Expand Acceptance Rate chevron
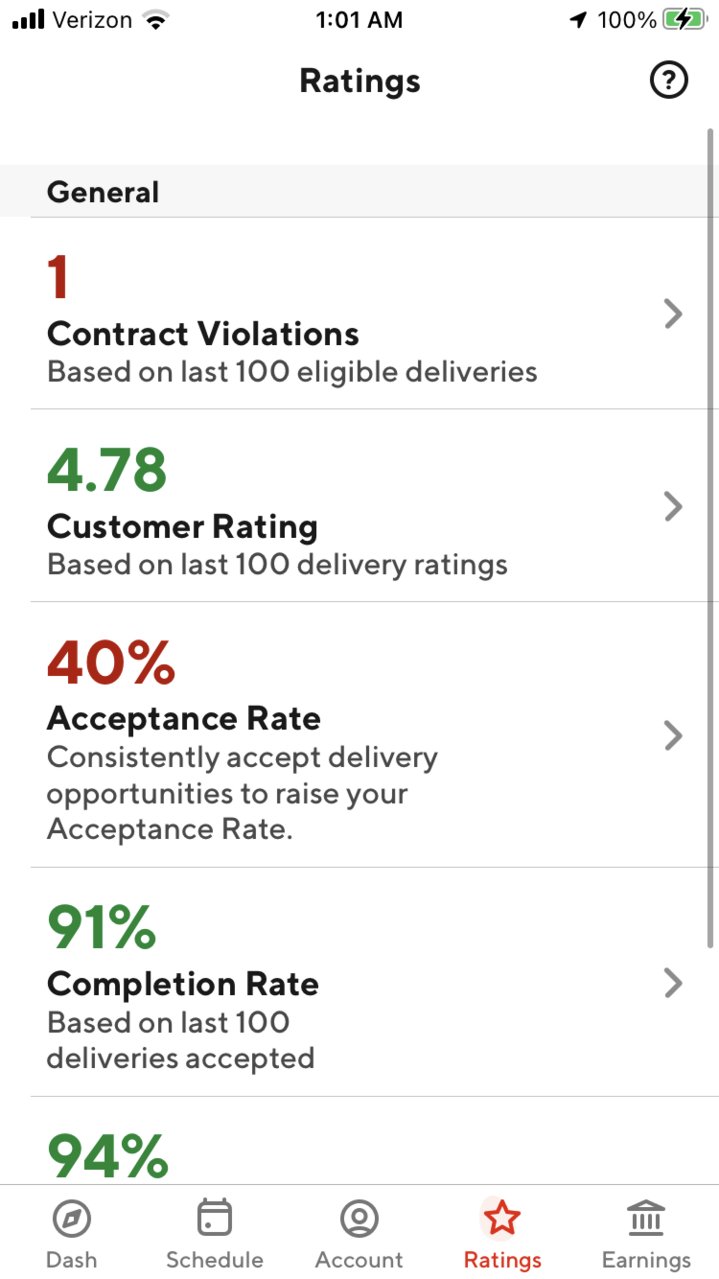 (673, 736)
